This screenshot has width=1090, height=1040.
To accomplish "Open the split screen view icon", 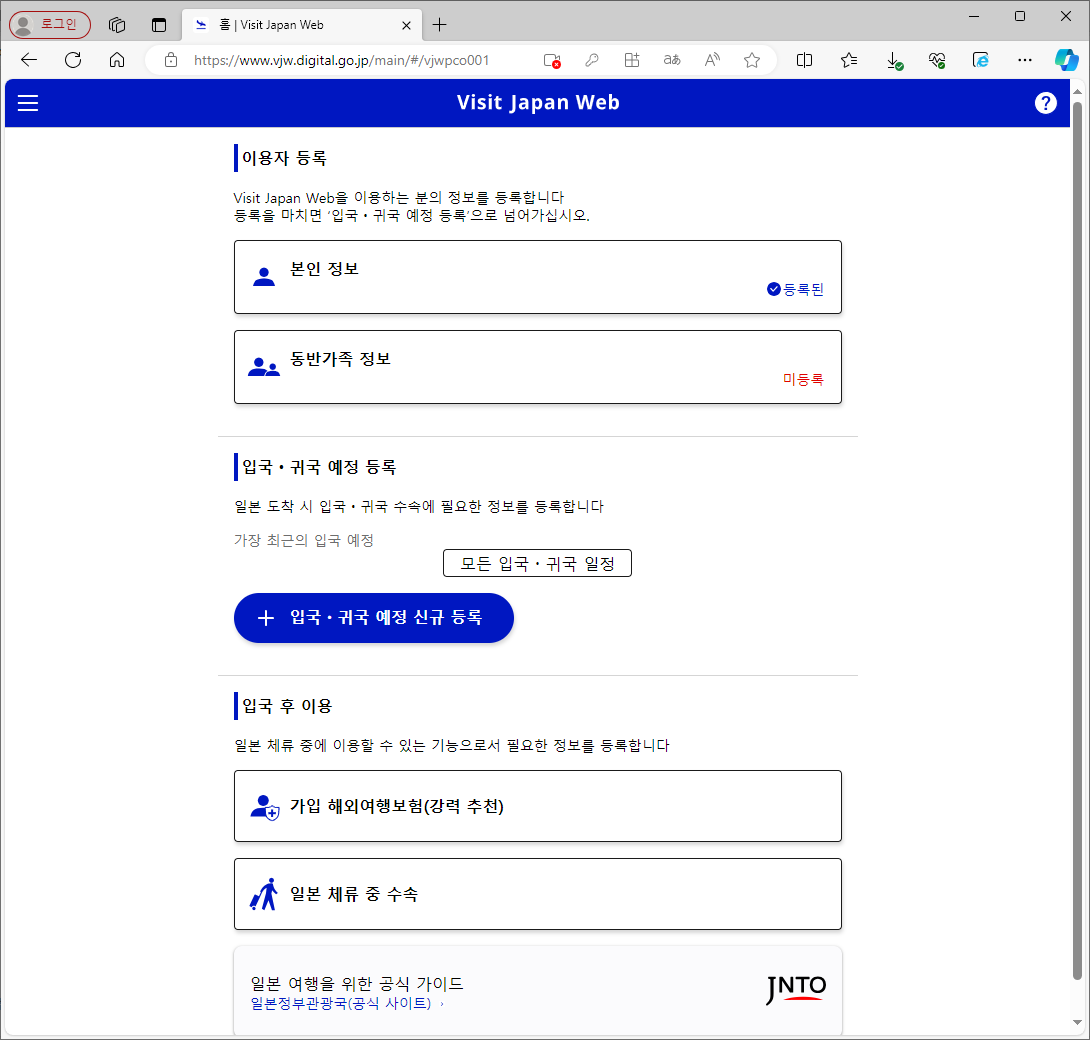I will pos(804,60).
